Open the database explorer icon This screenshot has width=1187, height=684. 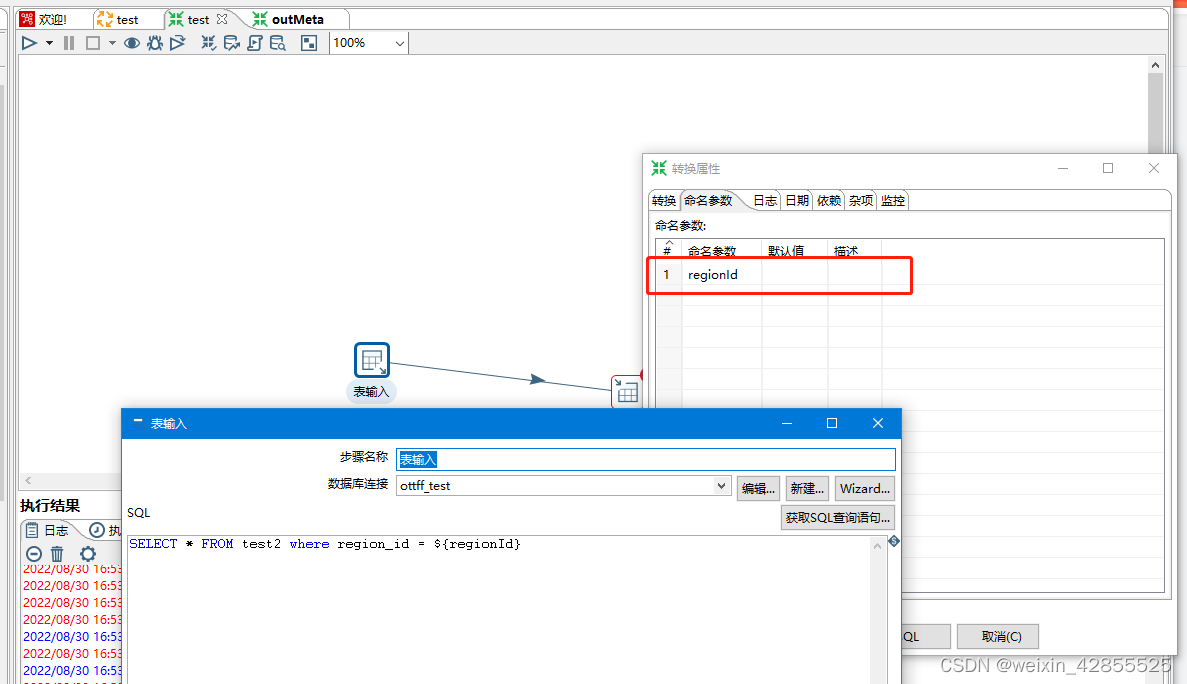tap(278, 42)
